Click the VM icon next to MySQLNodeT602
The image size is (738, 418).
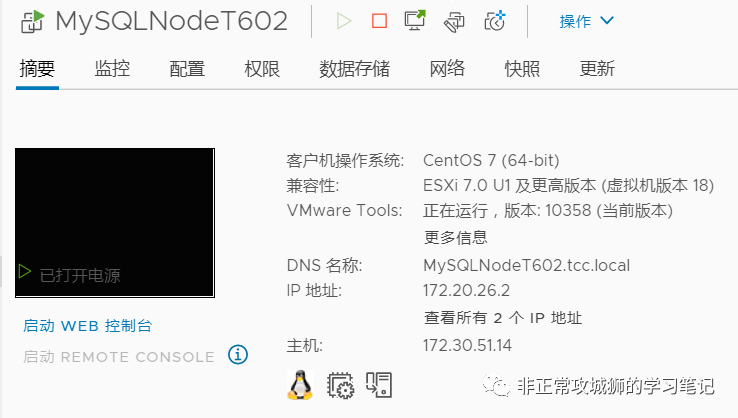pos(32,22)
